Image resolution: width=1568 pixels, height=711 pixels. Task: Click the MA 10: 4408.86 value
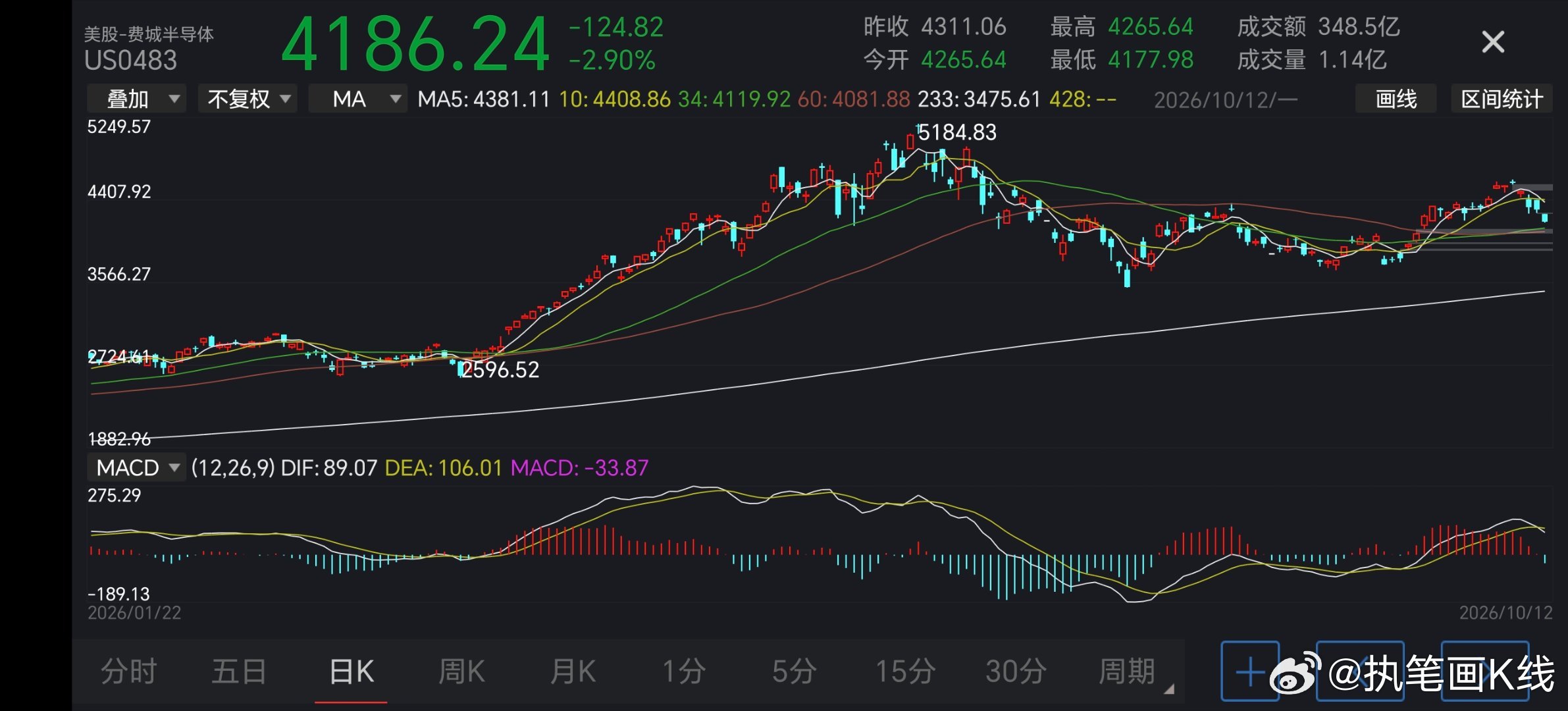click(x=615, y=99)
